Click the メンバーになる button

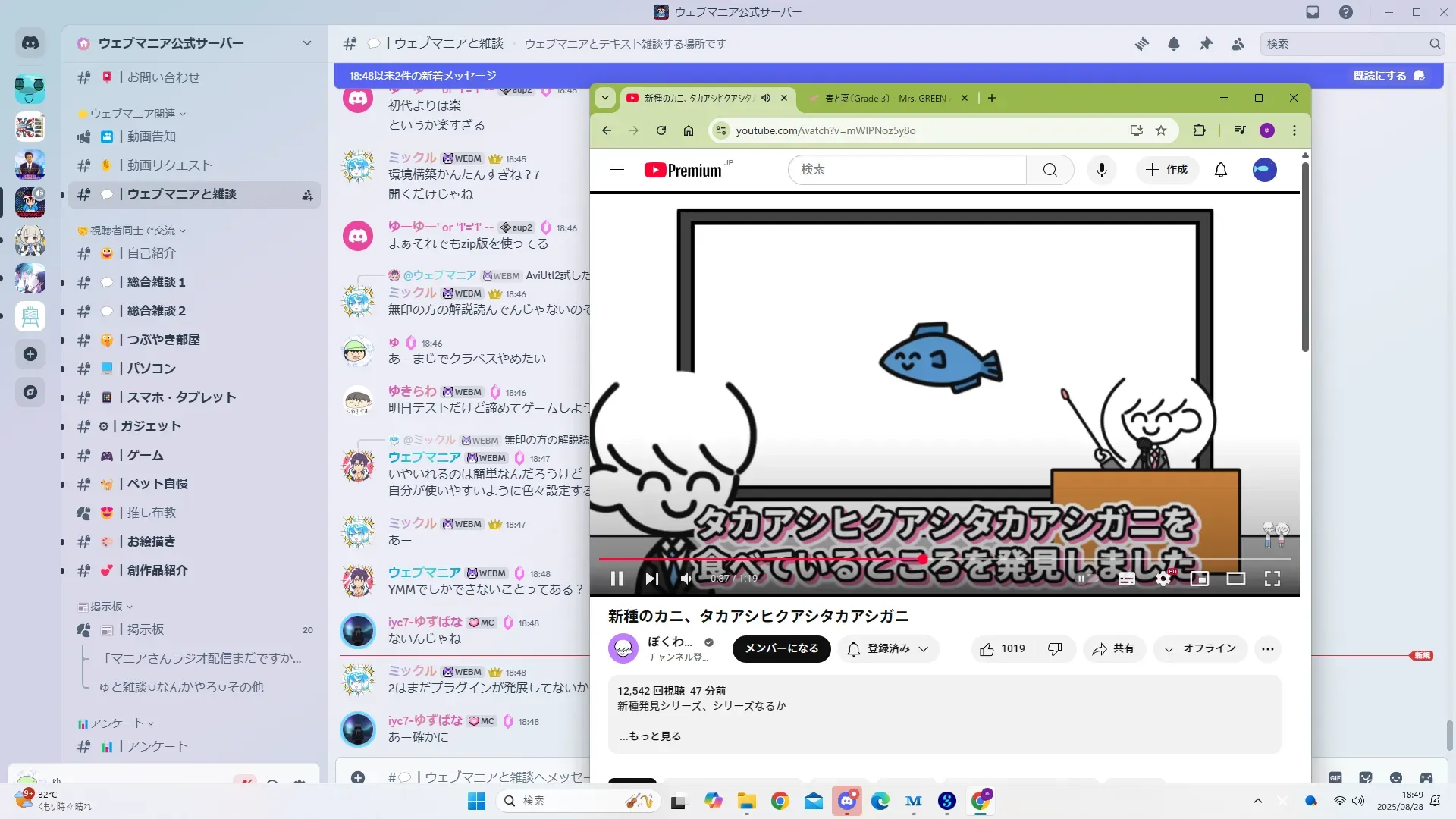[x=781, y=649]
